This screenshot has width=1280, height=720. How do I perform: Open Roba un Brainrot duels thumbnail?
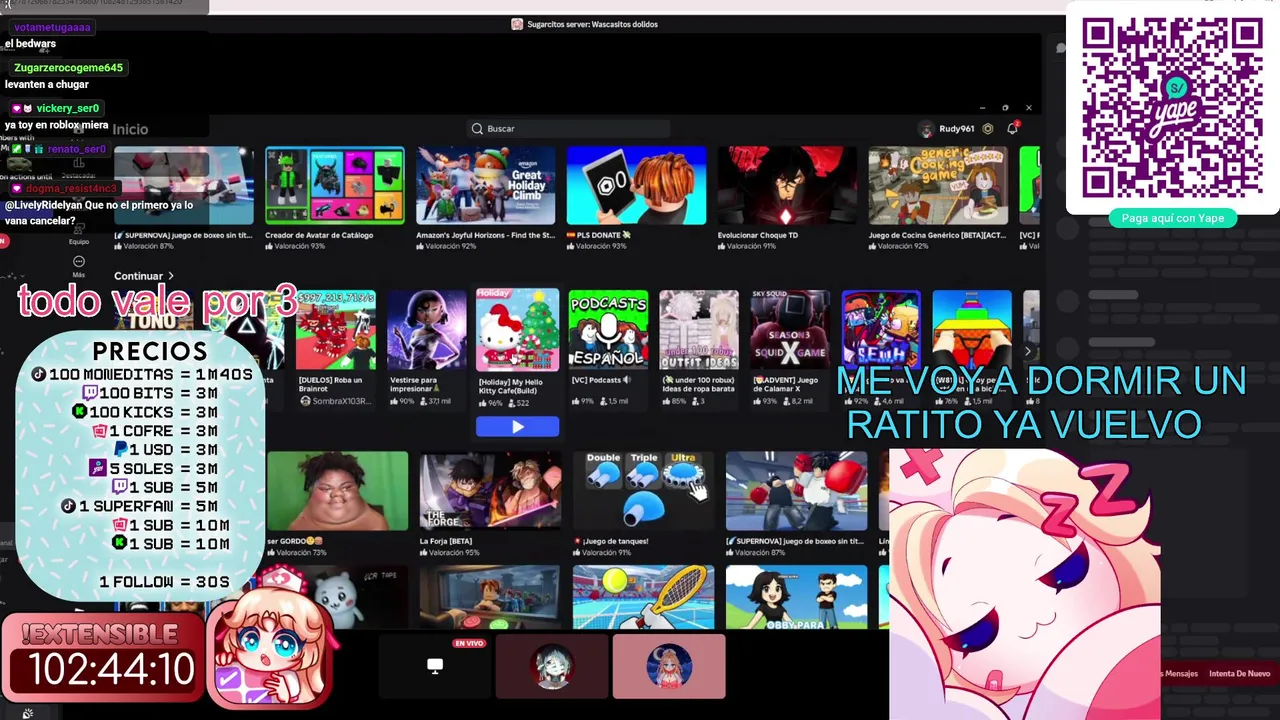pos(336,330)
